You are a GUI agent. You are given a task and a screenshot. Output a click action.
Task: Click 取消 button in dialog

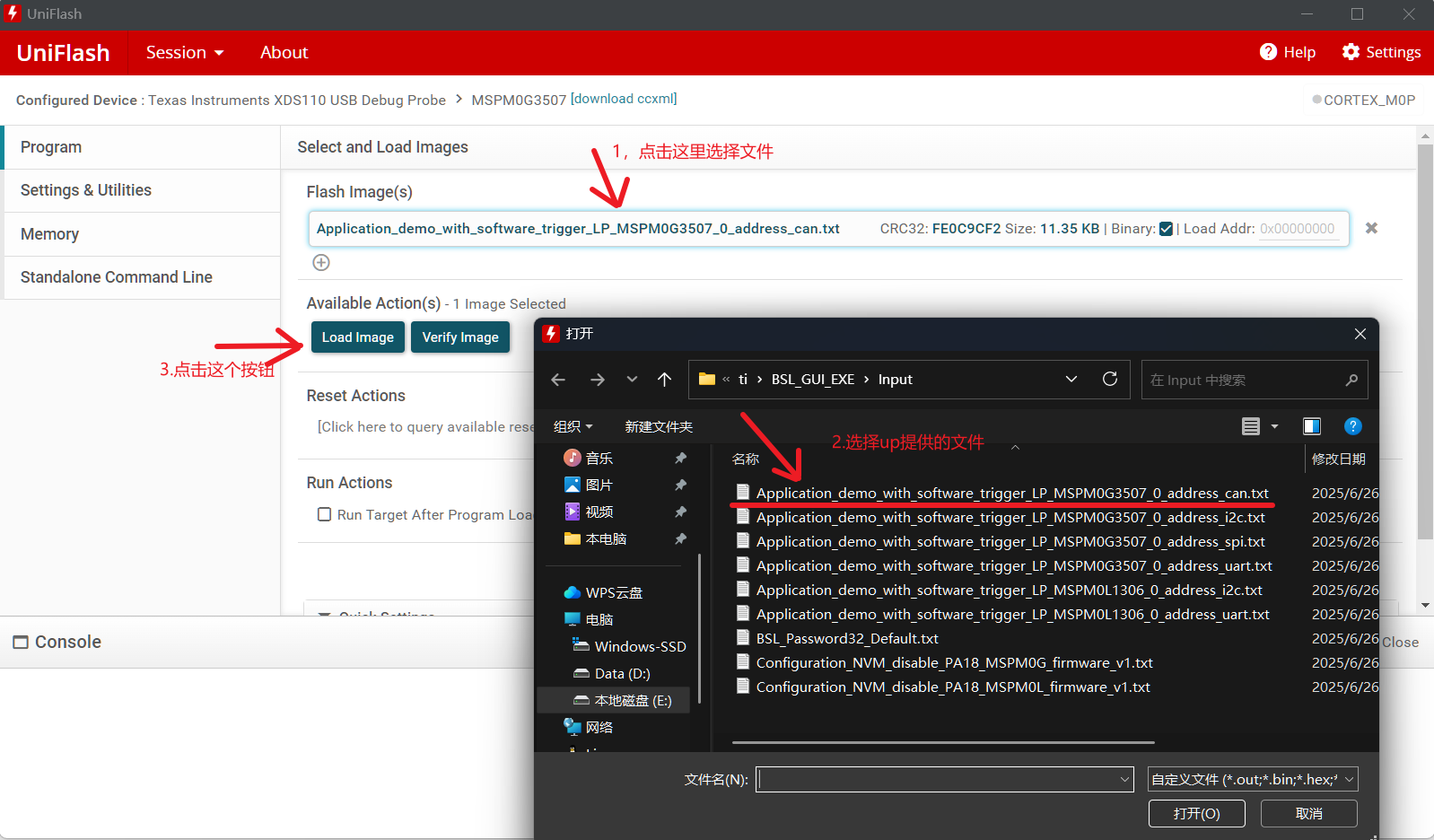coord(1309,813)
